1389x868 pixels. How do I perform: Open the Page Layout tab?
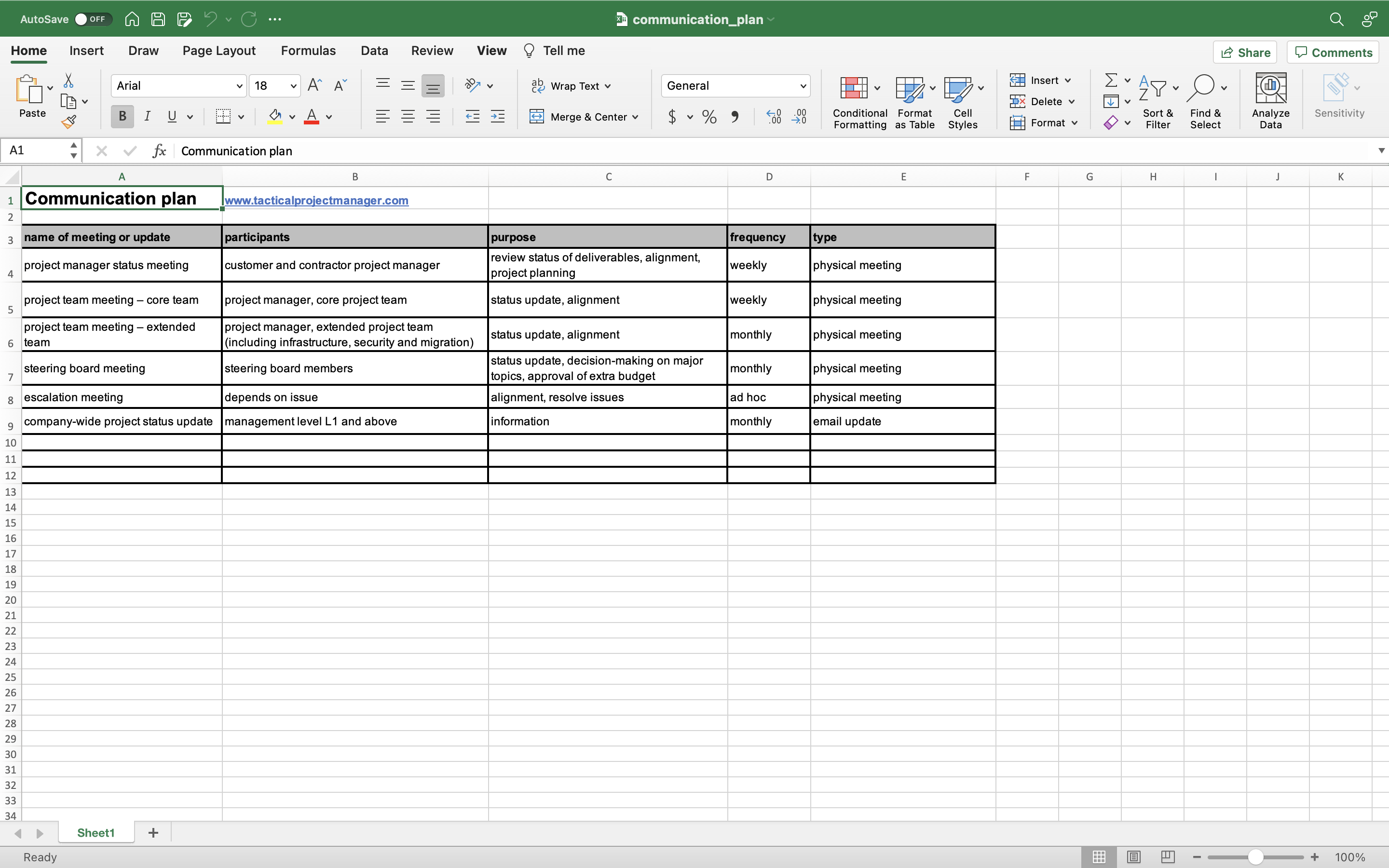pyautogui.click(x=218, y=51)
